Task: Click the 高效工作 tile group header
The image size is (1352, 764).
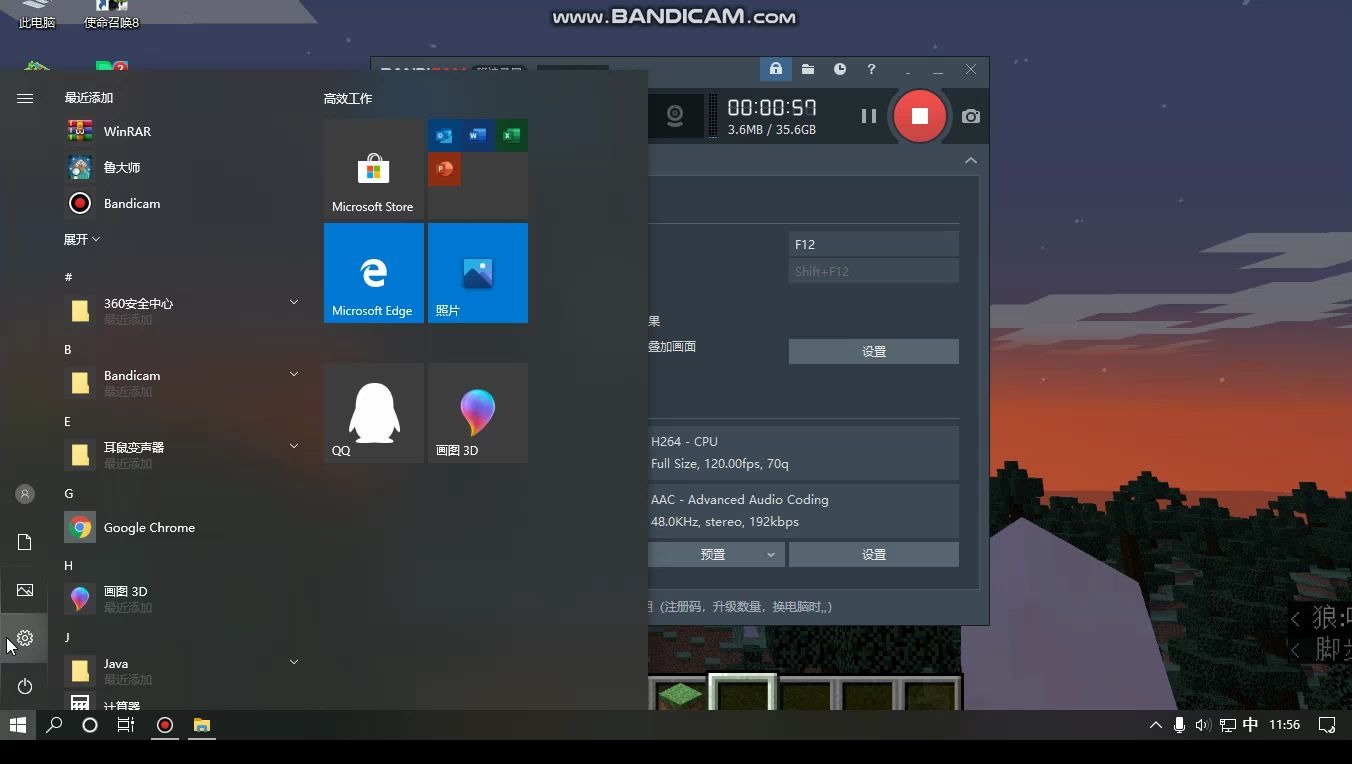Action: (x=348, y=99)
